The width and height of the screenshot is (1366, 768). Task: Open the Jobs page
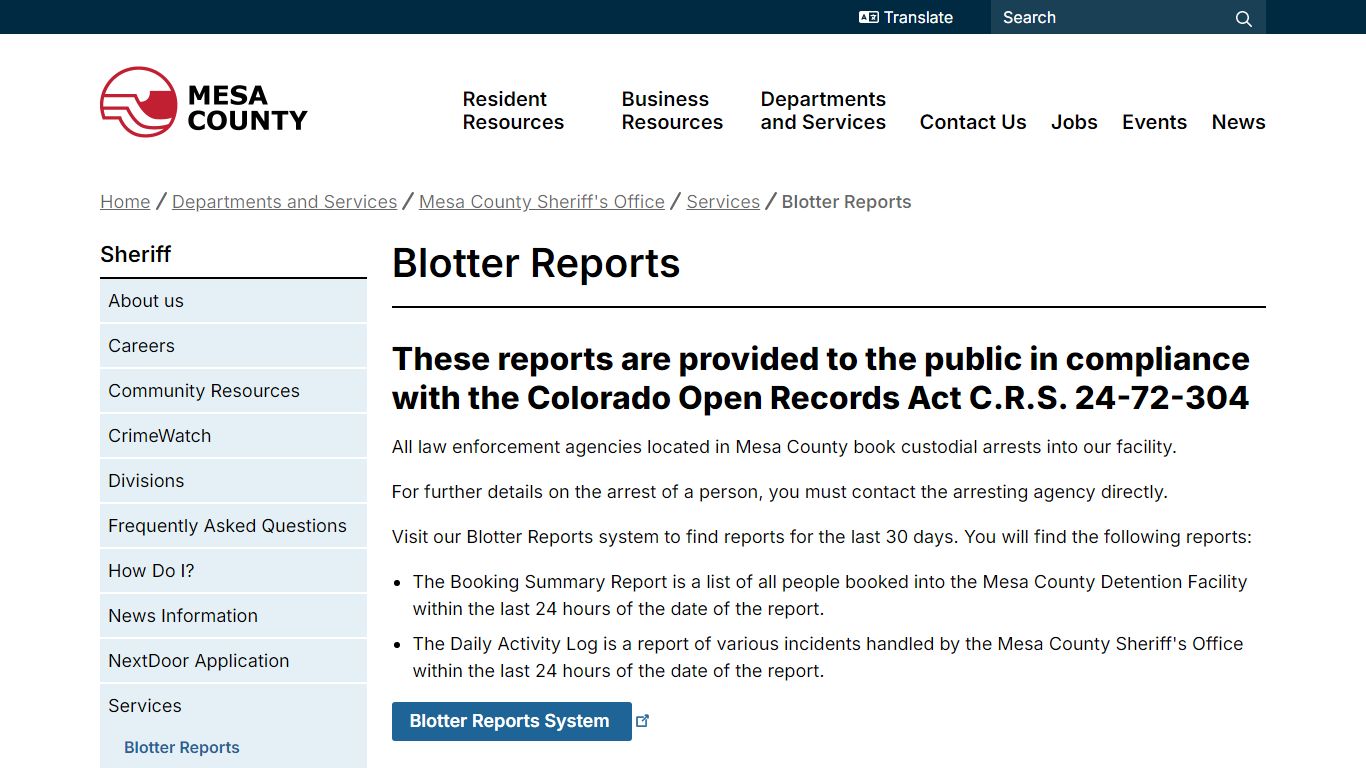[1074, 122]
